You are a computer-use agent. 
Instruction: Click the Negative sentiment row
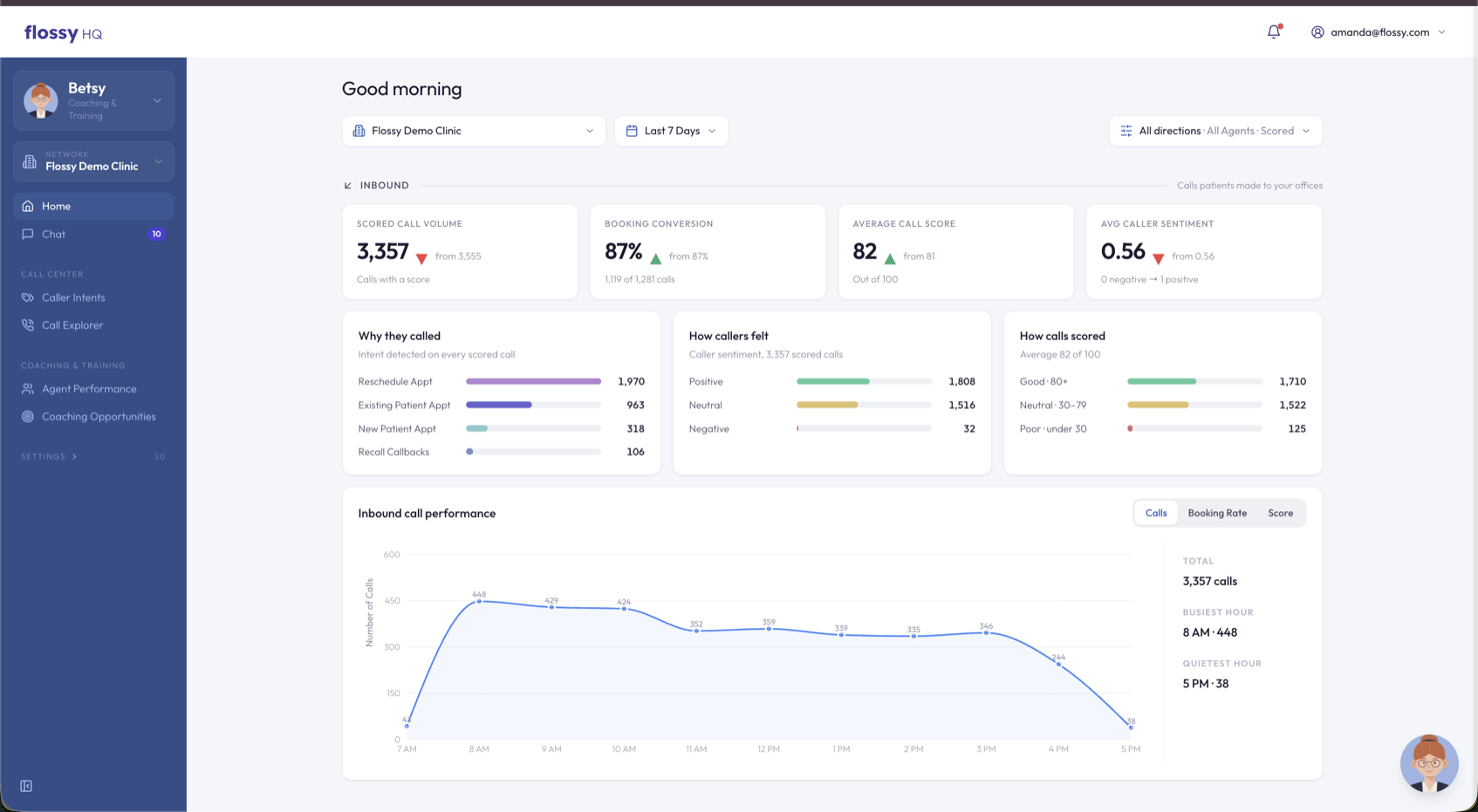click(x=831, y=428)
